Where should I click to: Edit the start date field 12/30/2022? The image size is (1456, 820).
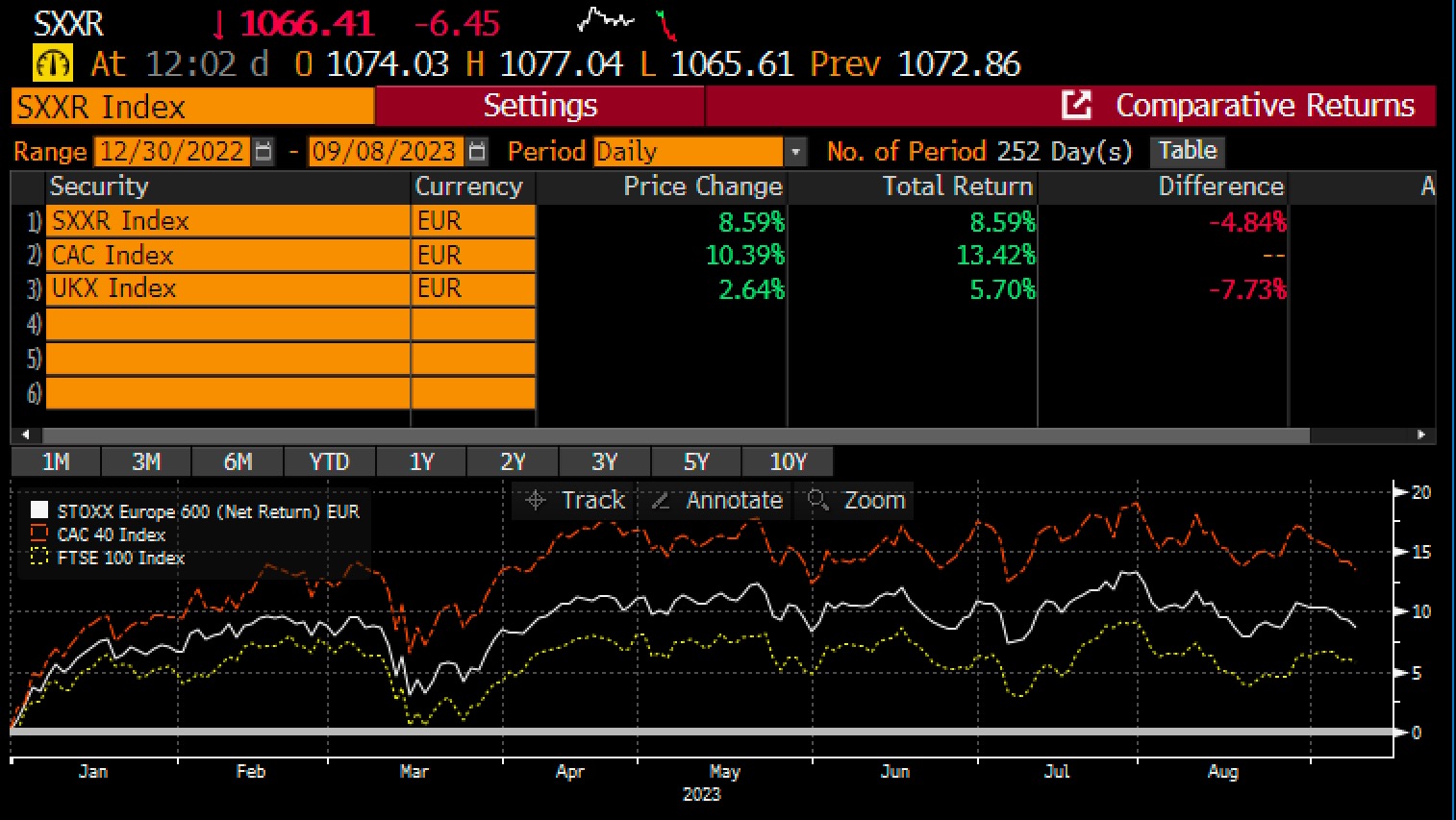coord(172,152)
